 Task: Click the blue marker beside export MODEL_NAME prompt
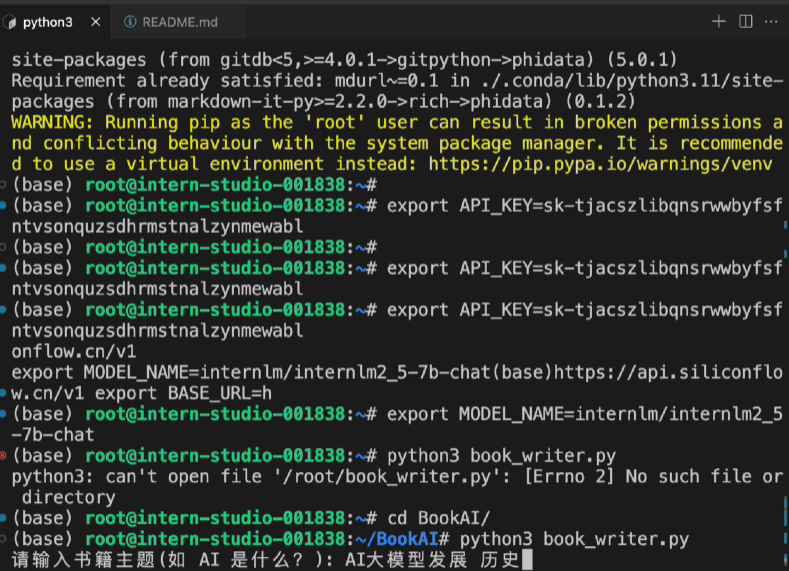pyautogui.click(x=3, y=414)
